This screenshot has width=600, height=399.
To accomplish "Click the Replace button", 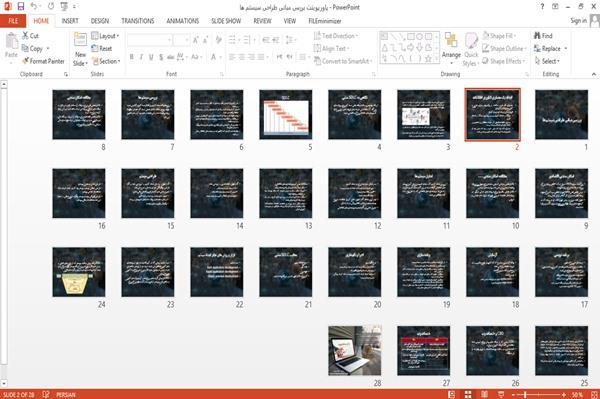I will [550, 49].
